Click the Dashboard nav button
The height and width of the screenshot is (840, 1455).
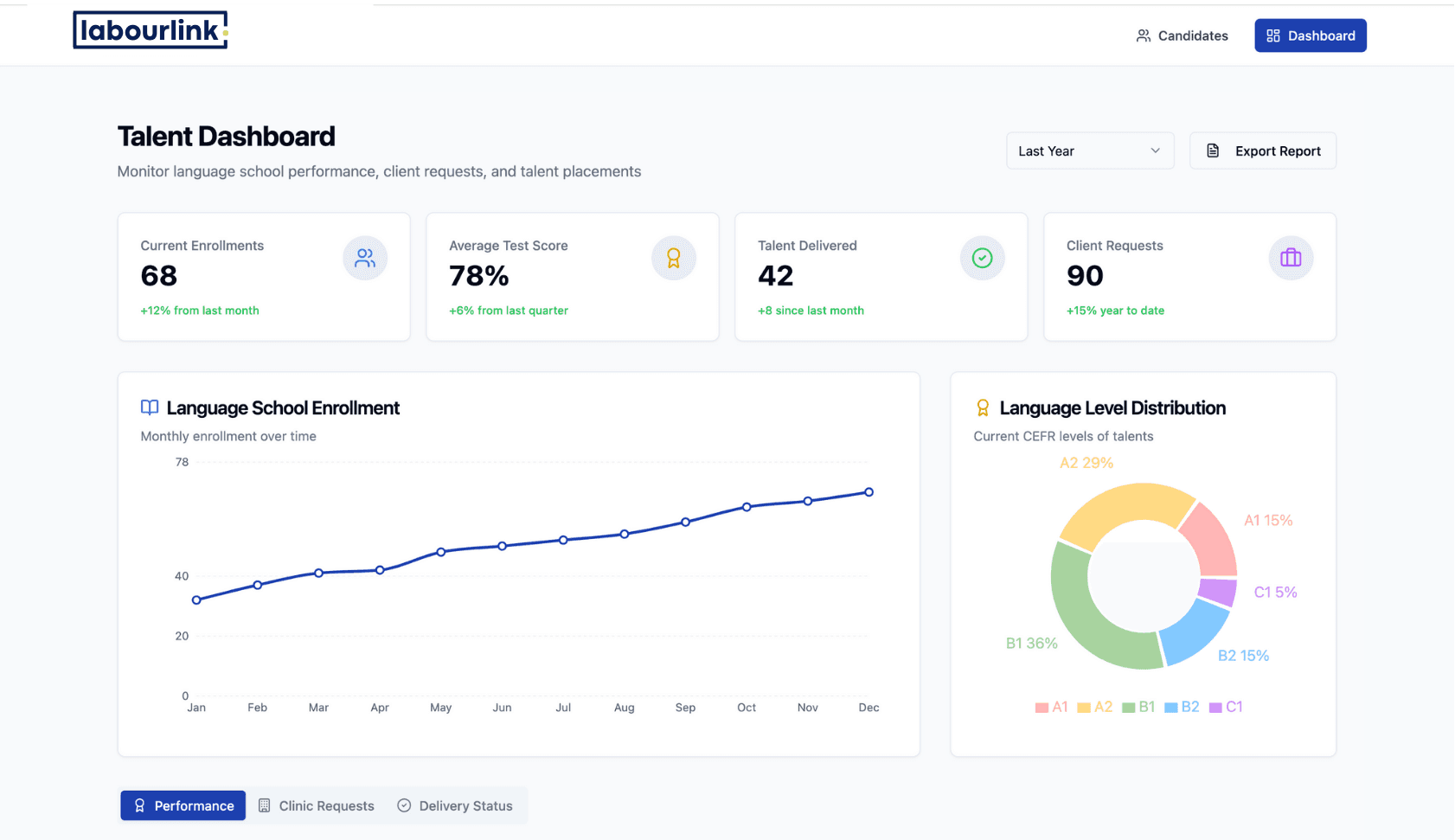pos(1311,35)
